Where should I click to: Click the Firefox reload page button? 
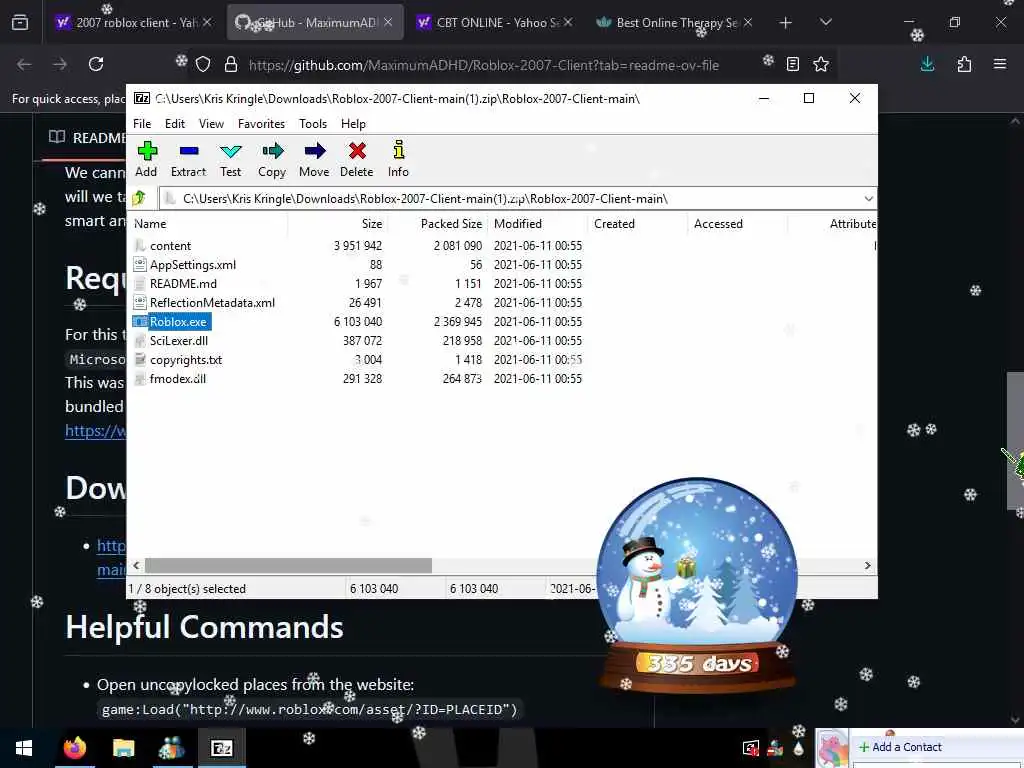[x=96, y=64]
